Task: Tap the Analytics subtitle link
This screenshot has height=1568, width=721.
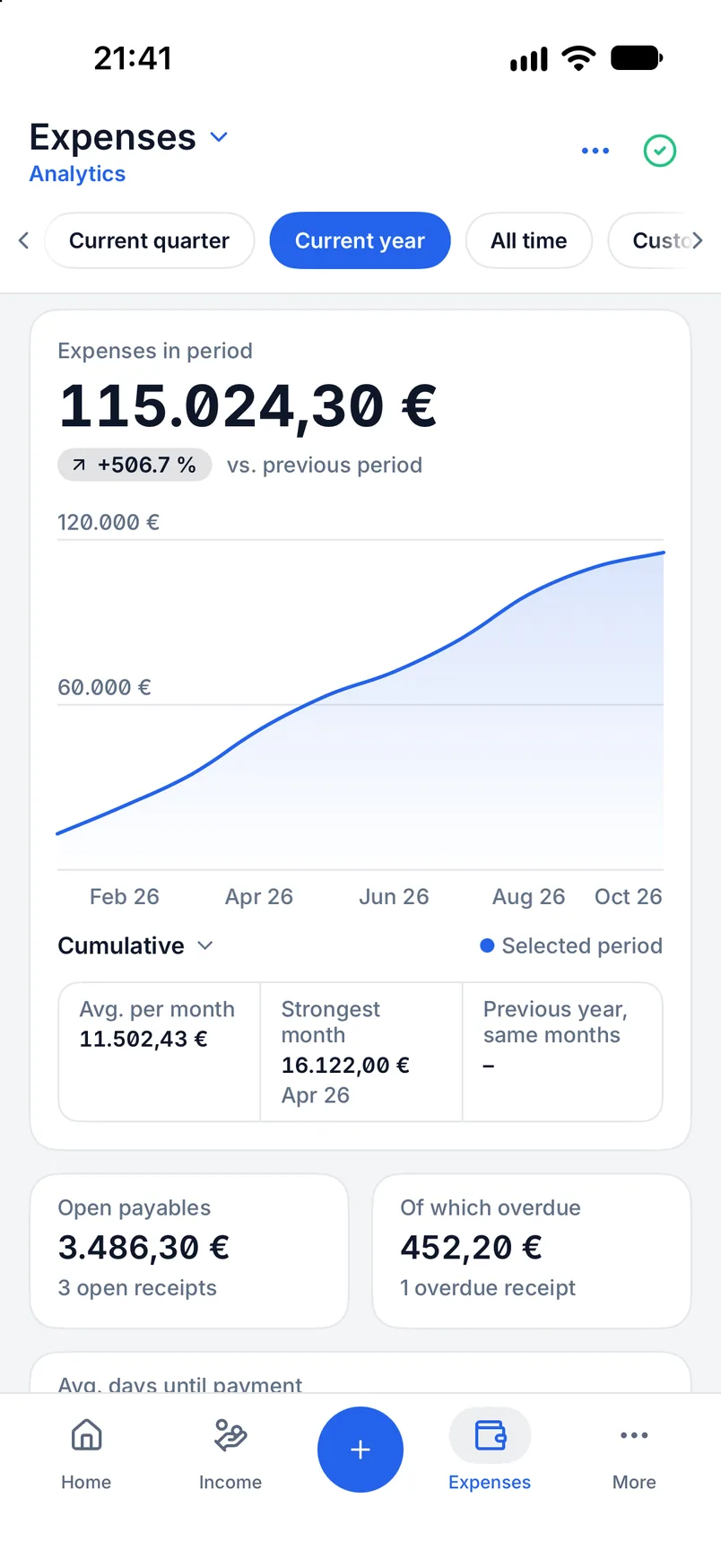Action: [x=77, y=174]
